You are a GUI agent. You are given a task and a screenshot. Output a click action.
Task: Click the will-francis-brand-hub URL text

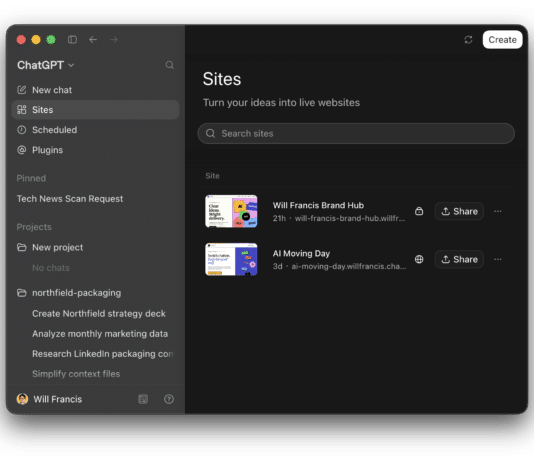350,218
